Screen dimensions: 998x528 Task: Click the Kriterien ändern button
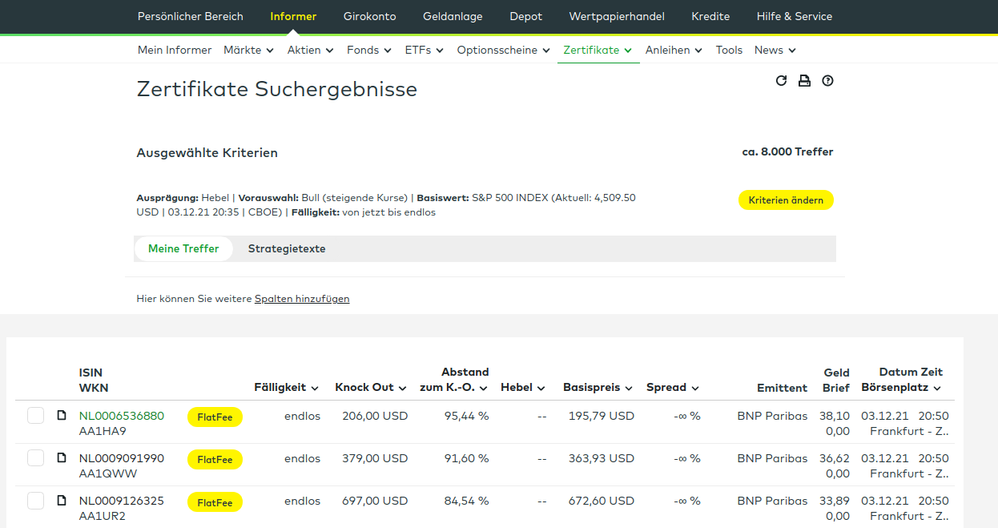[785, 200]
